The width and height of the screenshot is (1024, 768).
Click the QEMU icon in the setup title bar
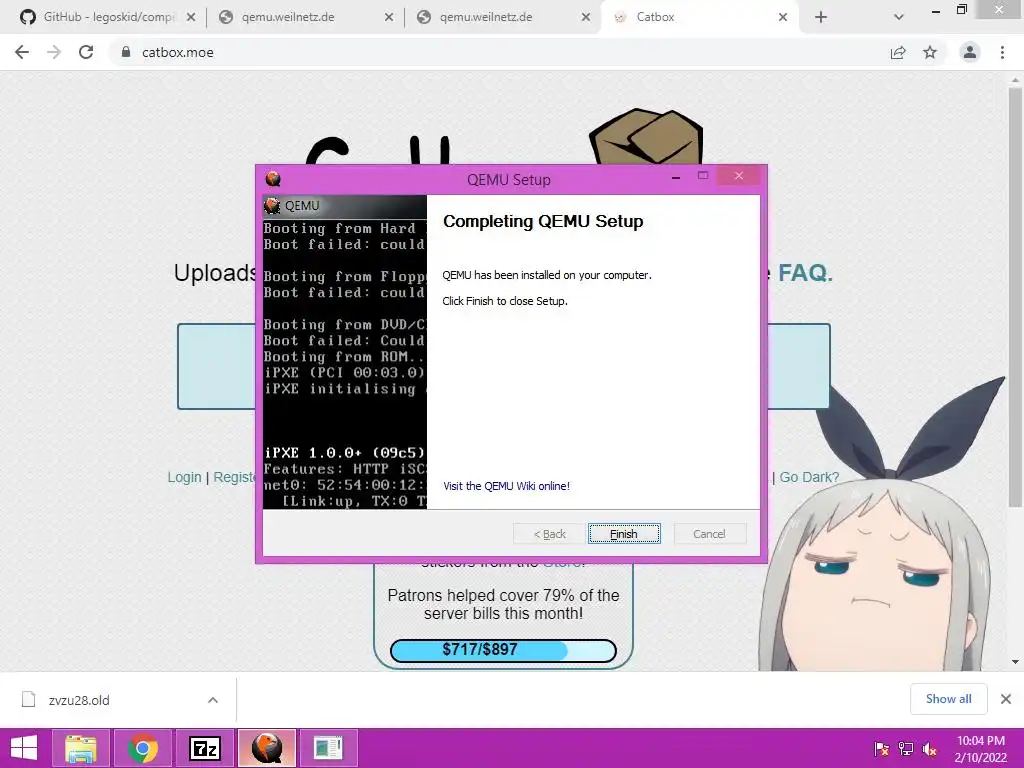pyautogui.click(x=273, y=179)
